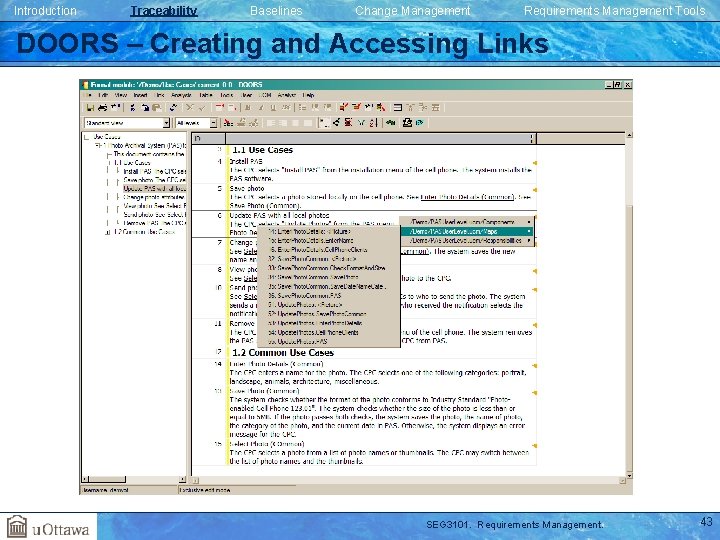Collapse the Photo Archival System tree node

click(98, 145)
